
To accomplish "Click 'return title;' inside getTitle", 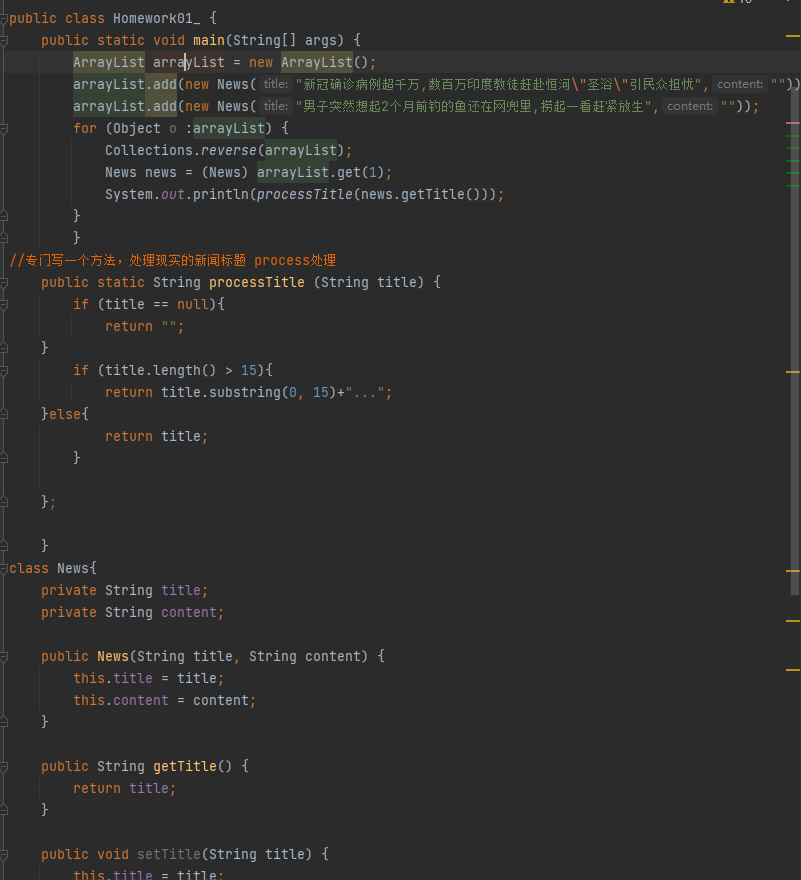I will click(x=125, y=789).
